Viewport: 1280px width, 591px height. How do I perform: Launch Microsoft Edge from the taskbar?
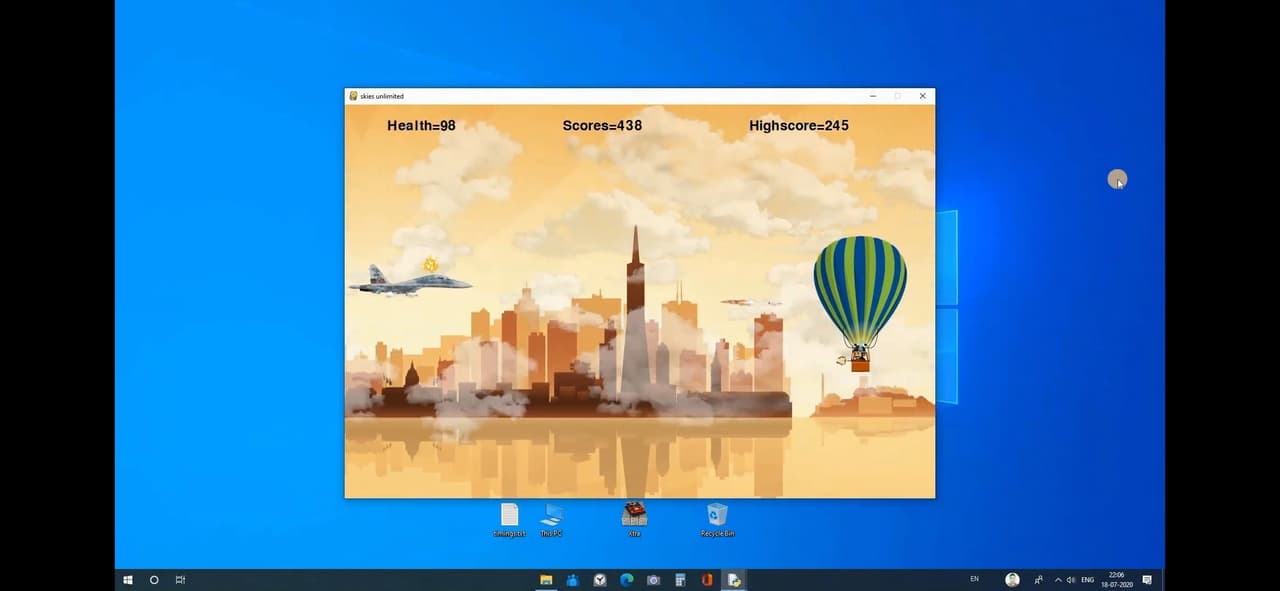coord(626,580)
